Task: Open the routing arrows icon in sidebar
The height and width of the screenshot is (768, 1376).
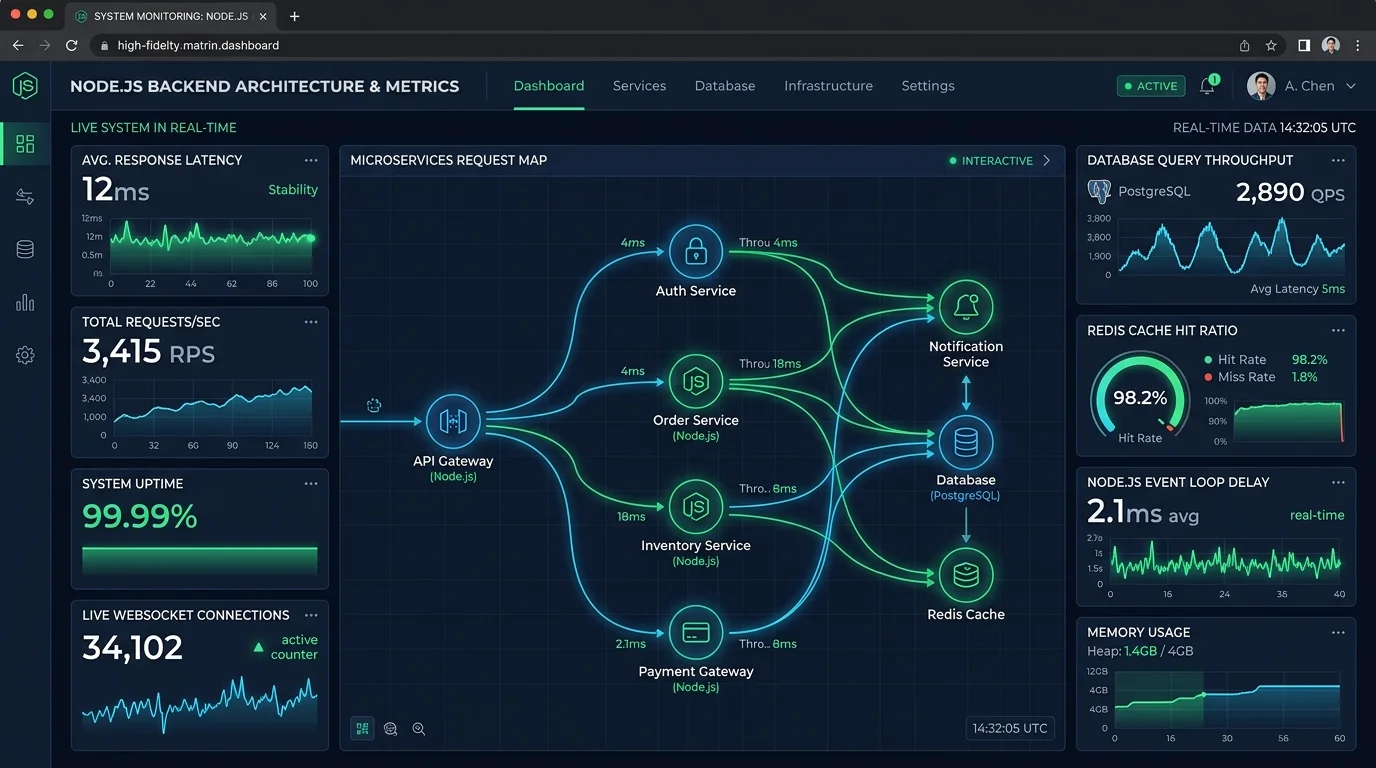Action: tap(25, 197)
